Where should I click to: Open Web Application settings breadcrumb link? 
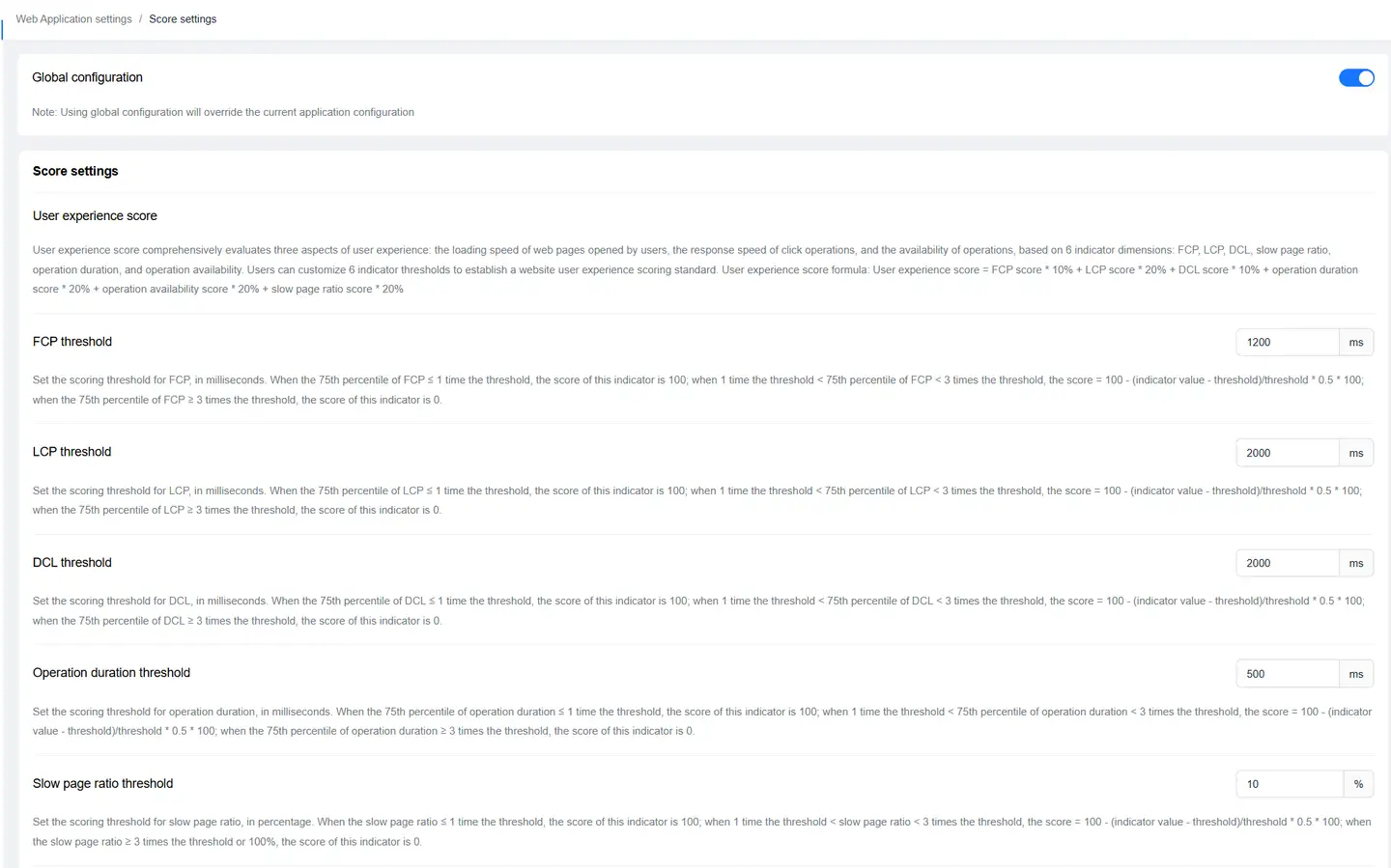pos(73,19)
